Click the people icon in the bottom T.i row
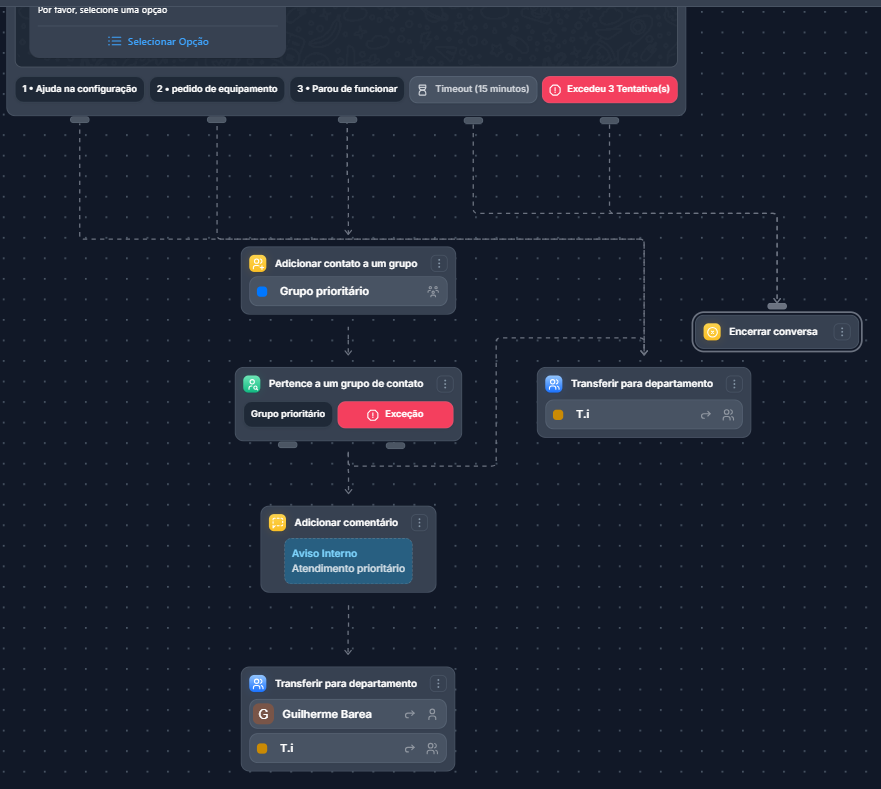 tap(432, 749)
